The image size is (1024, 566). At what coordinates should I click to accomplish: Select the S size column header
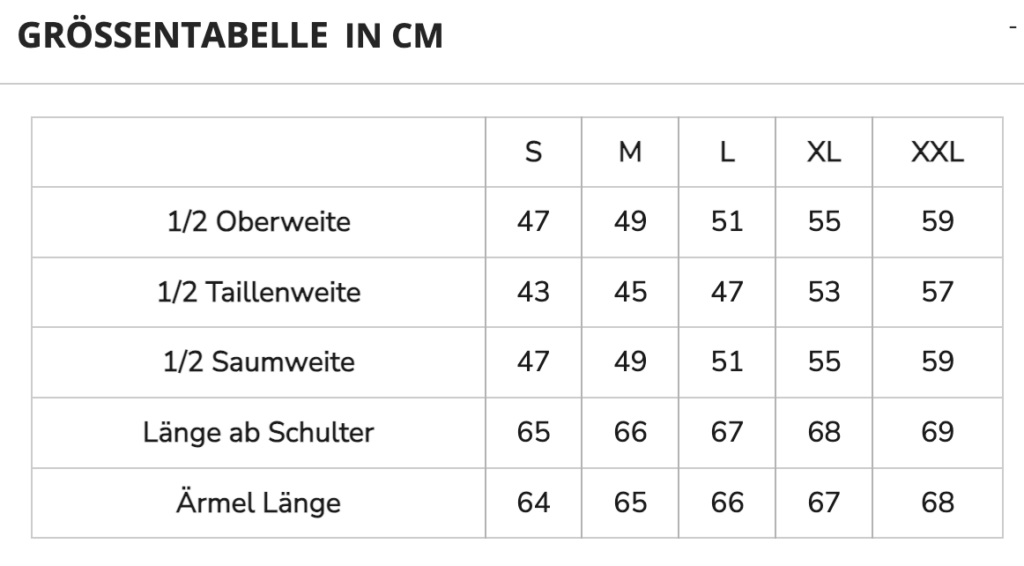[x=534, y=152]
